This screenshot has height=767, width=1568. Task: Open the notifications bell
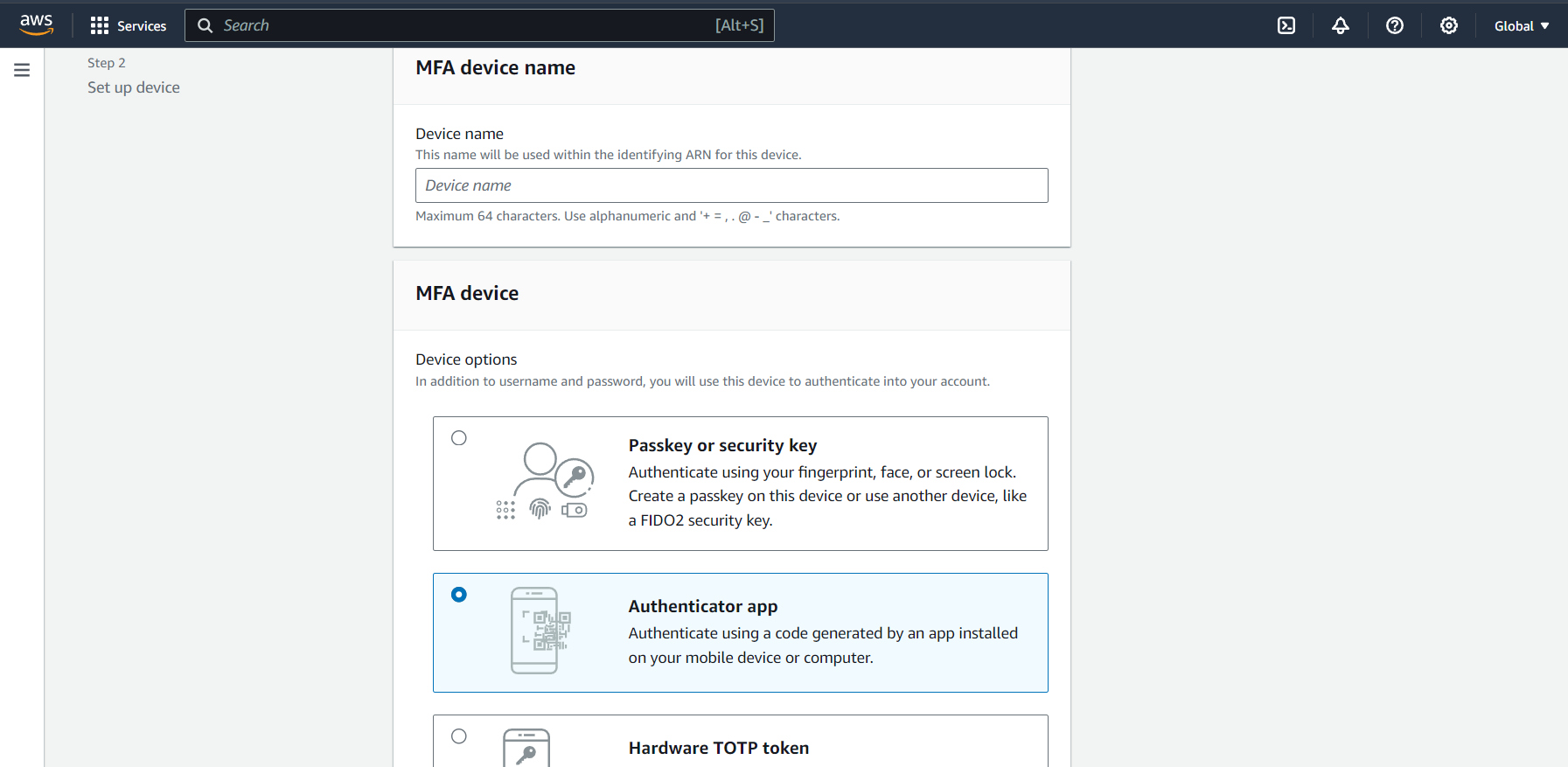click(1341, 26)
